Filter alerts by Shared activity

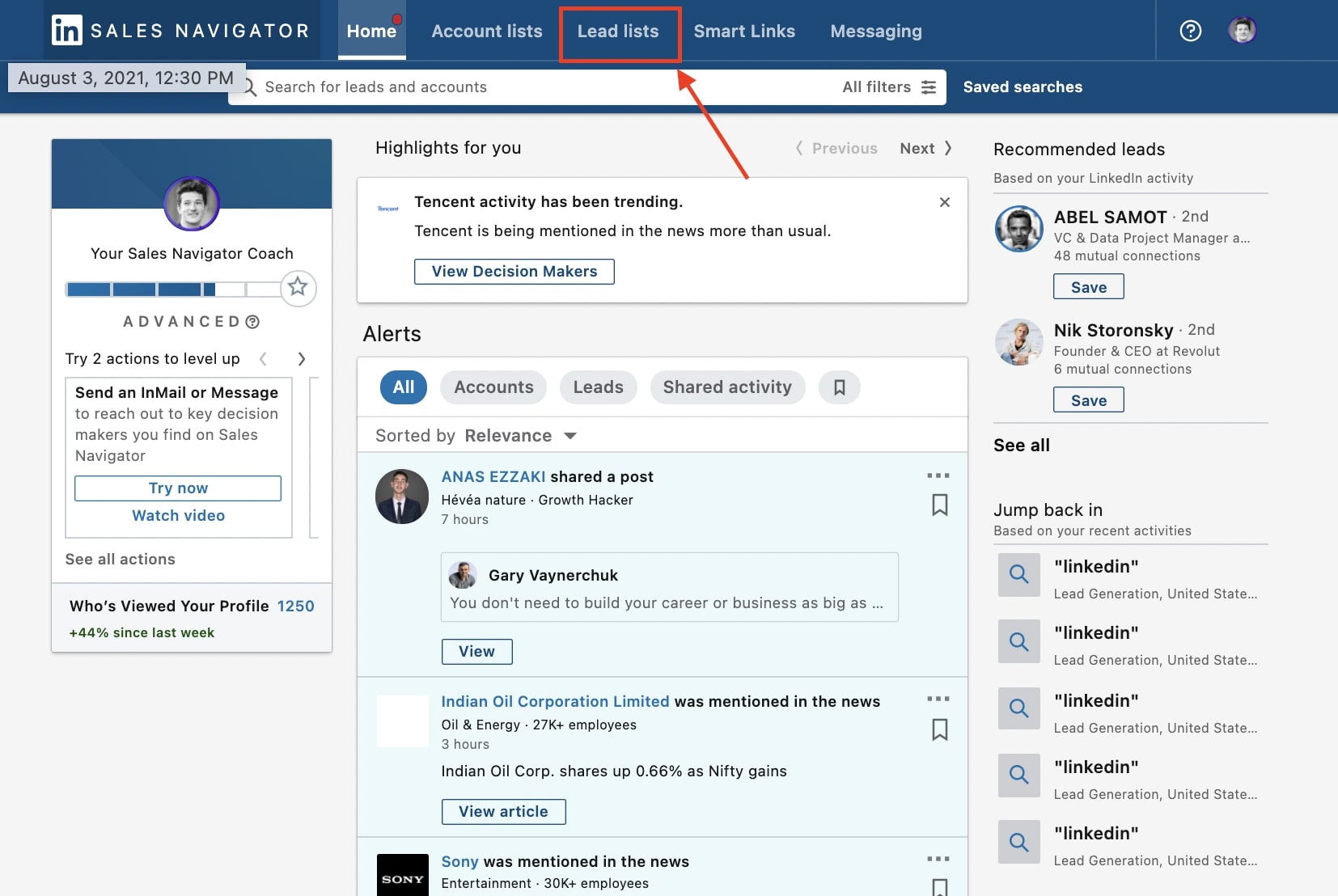(x=727, y=387)
